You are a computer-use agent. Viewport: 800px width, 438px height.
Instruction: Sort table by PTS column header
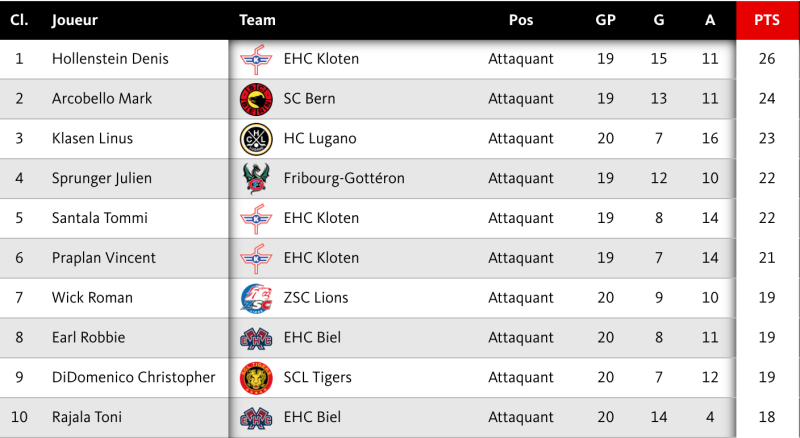tap(767, 20)
